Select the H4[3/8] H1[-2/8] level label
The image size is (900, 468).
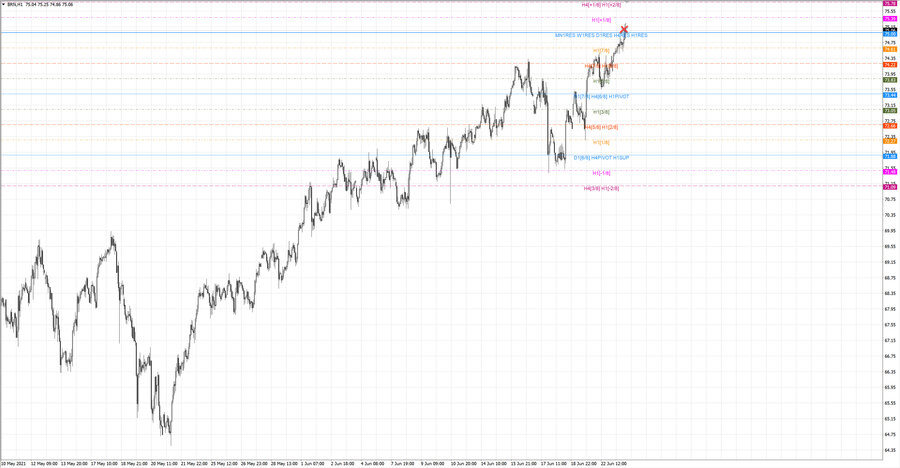click(x=601, y=188)
